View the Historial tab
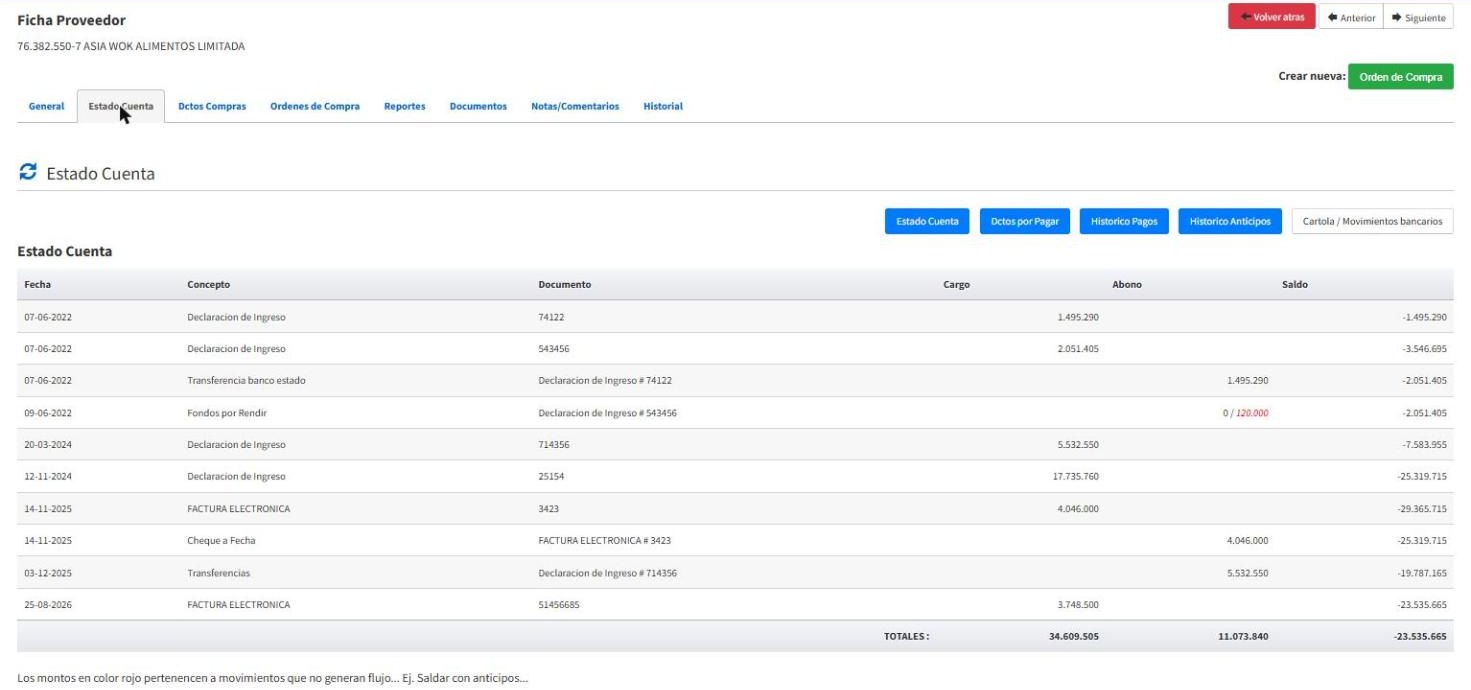The height and width of the screenshot is (690, 1471). (x=663, y=106)
